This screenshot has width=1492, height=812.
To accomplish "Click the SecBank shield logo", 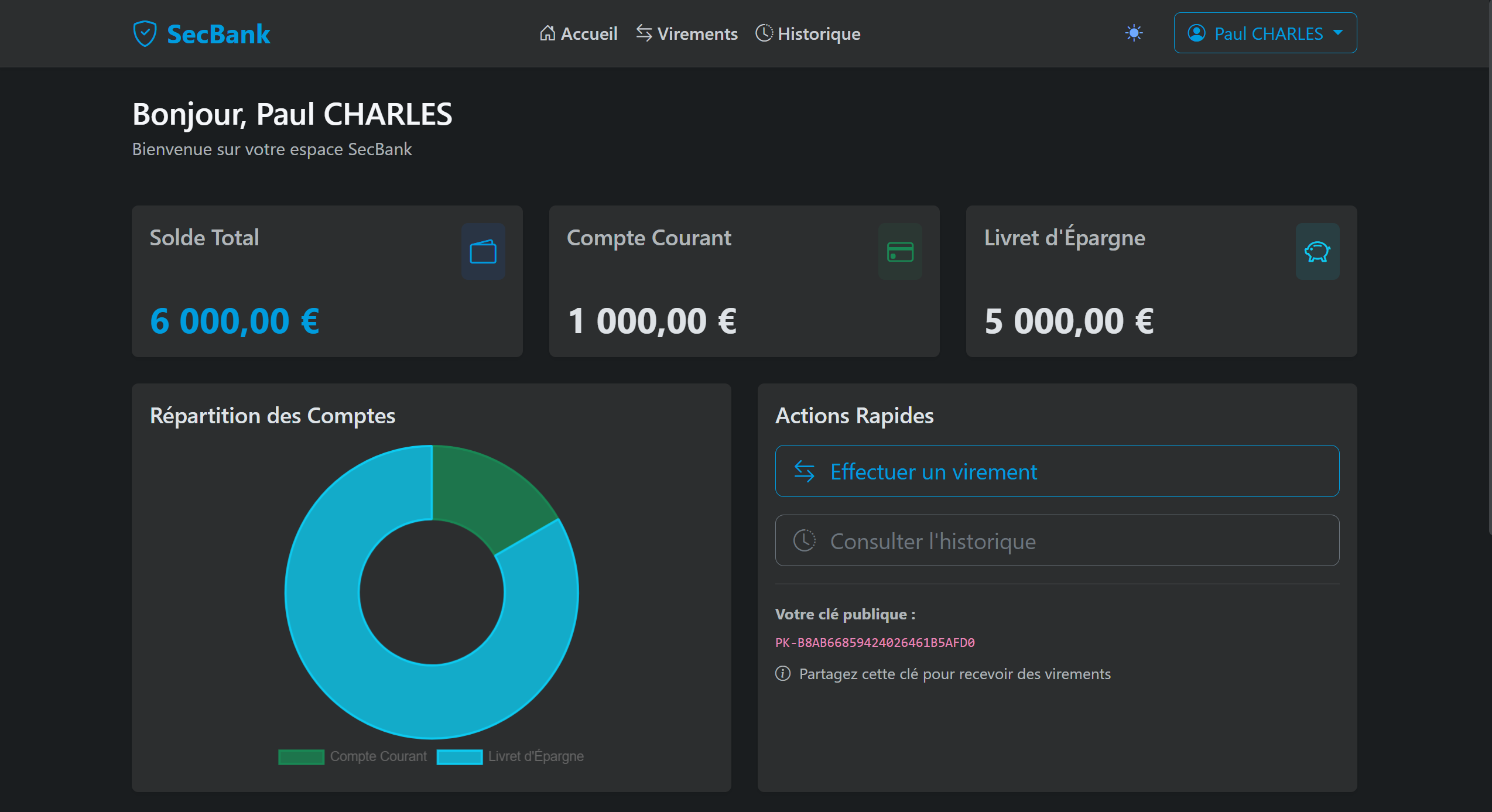I will [144, 33].
